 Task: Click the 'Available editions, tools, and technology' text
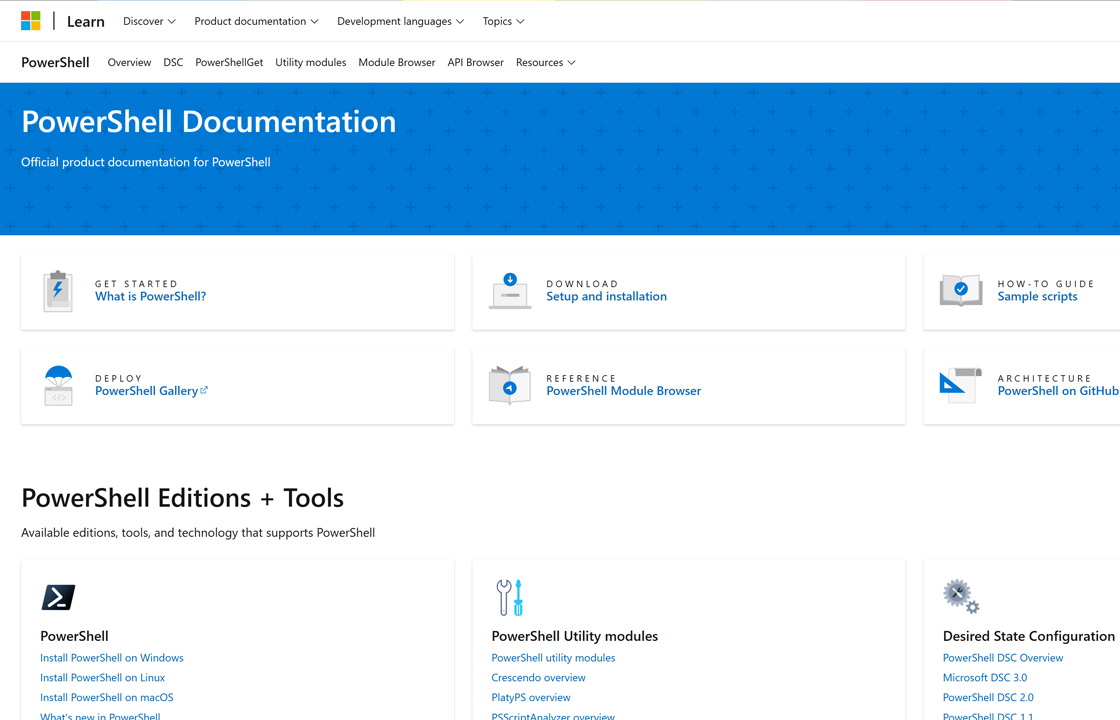pos(198,533)
